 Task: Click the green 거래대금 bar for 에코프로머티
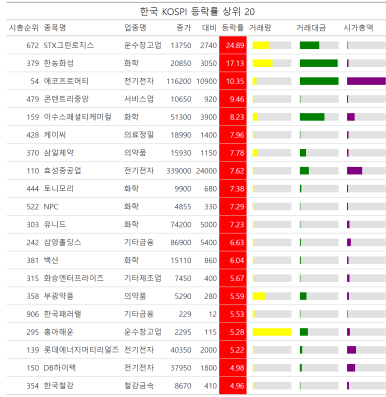point(319,81)
